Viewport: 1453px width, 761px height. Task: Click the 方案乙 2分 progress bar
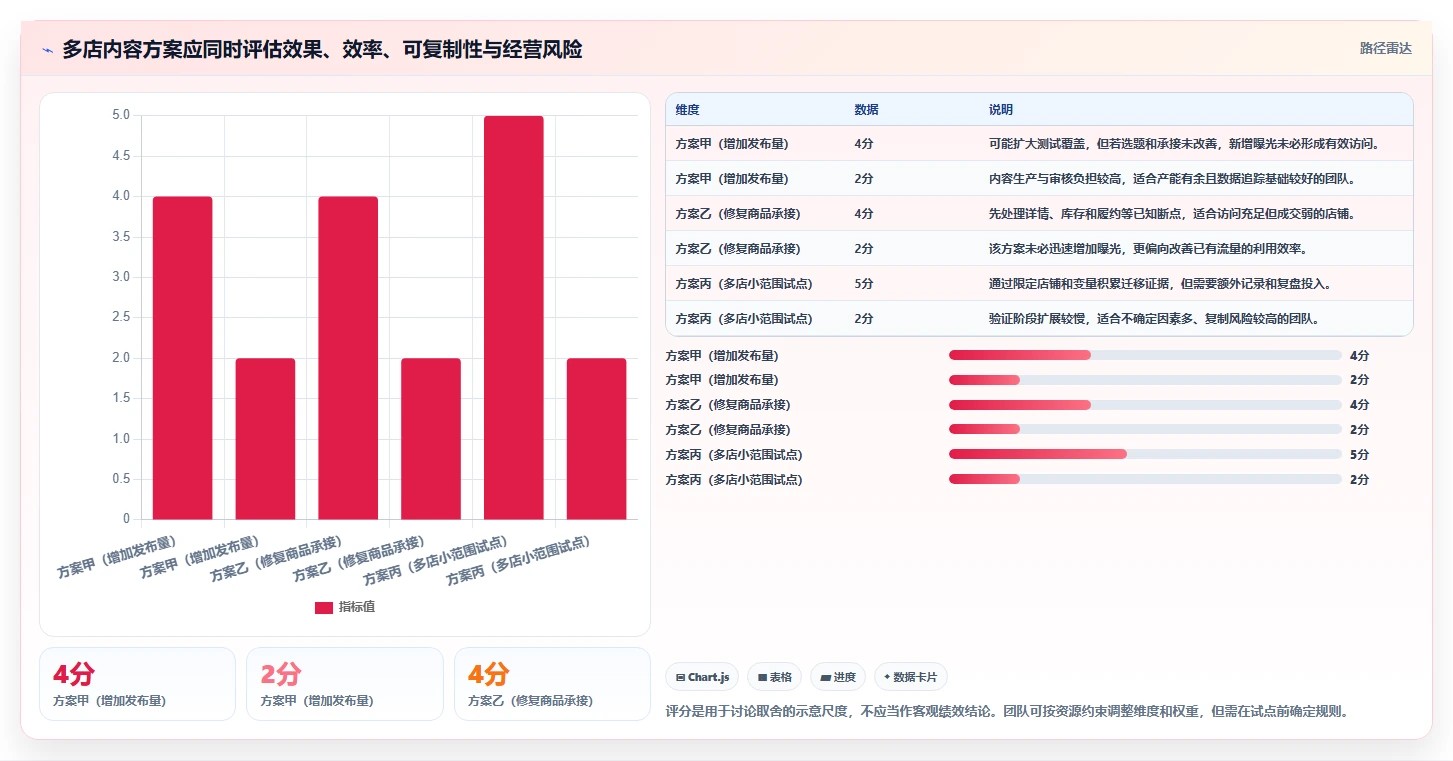tap(1145, 429)
